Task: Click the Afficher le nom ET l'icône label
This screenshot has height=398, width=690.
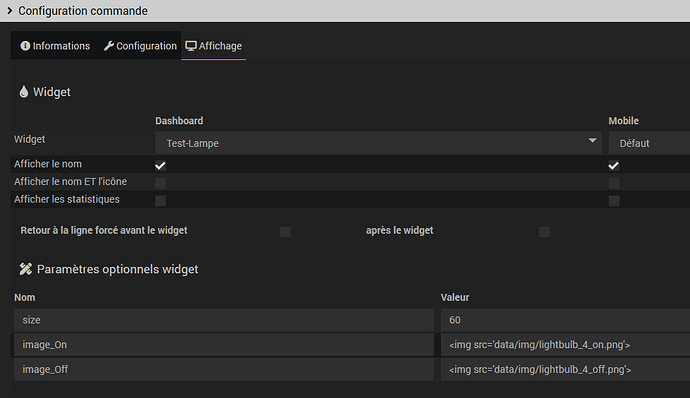Action: [x=70, y=181]
